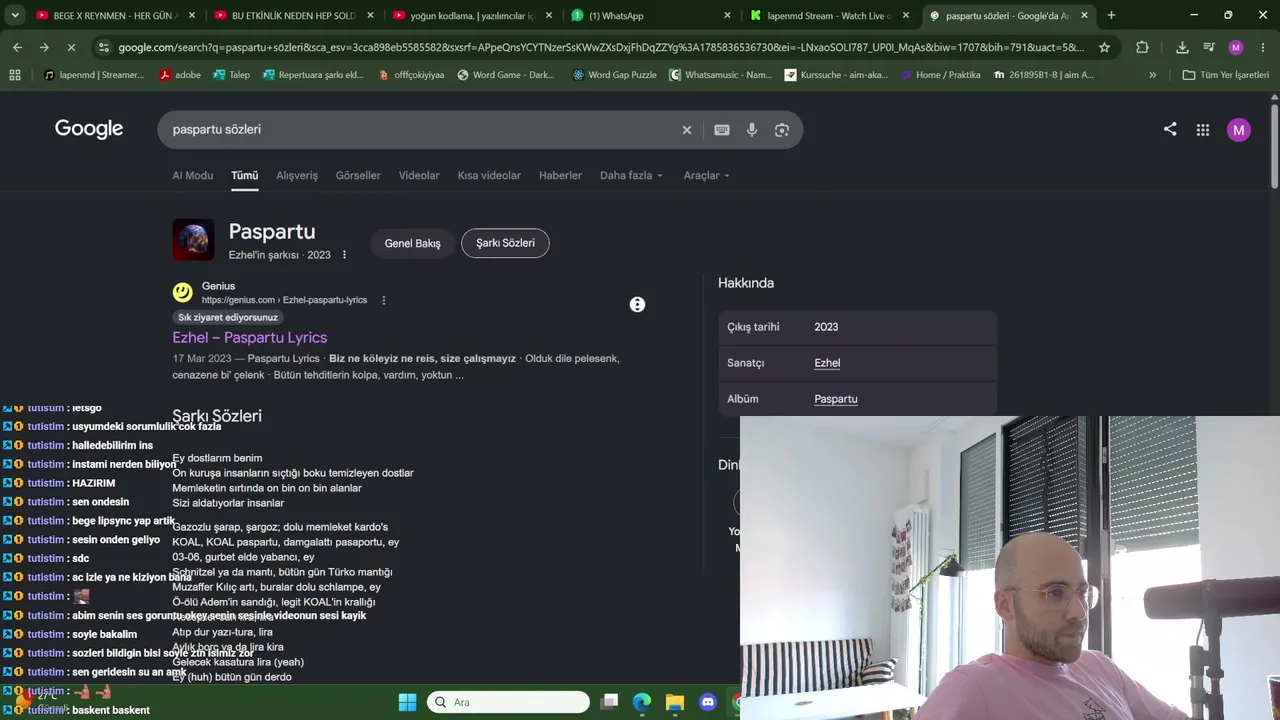This screenshot has height=720, width=1280.
Task: Click the "Sık ziyaret ediyorsunuz" label
Action: pos(228,318)
